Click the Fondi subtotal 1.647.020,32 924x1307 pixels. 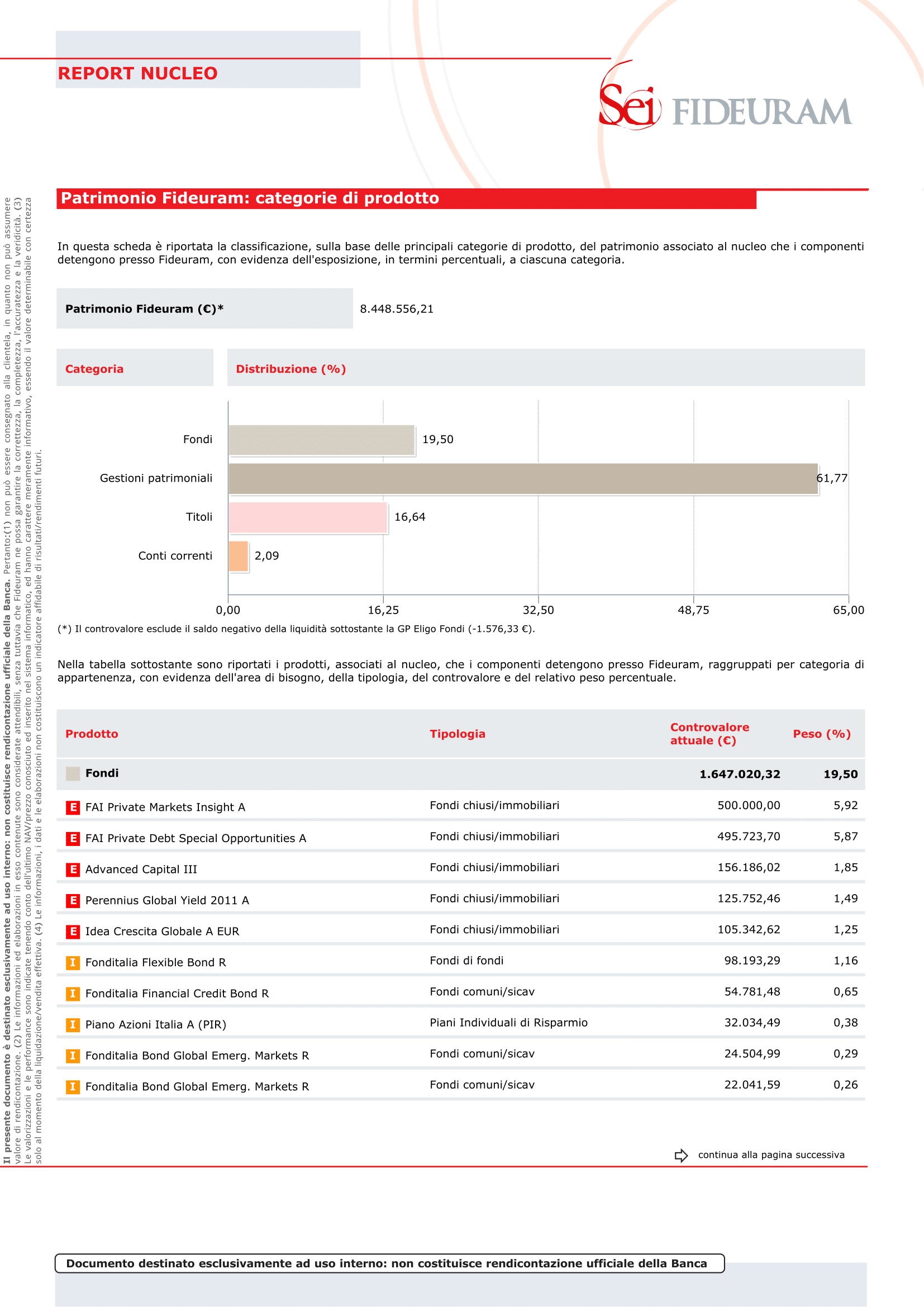pyautogui.click(x=740, y=774)
